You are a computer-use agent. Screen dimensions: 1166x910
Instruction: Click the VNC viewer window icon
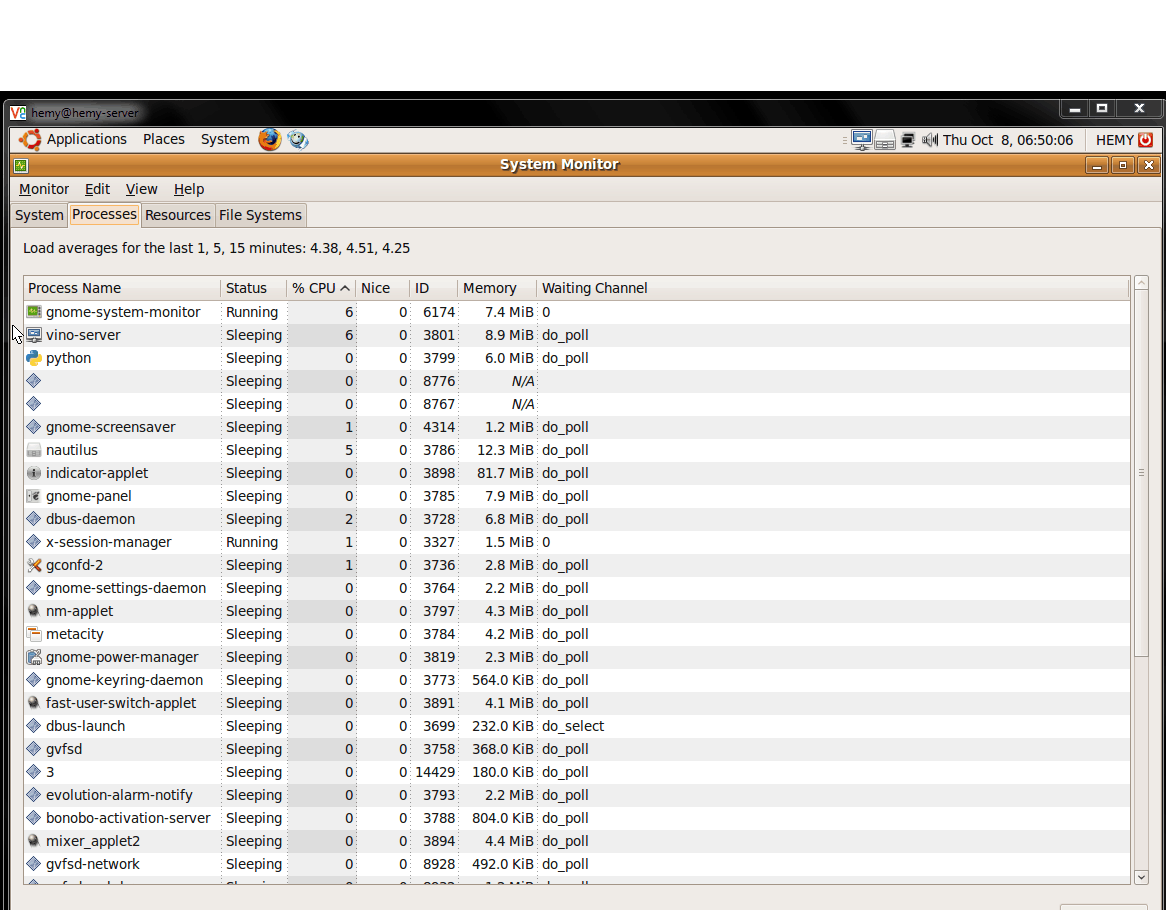(18, 113)
